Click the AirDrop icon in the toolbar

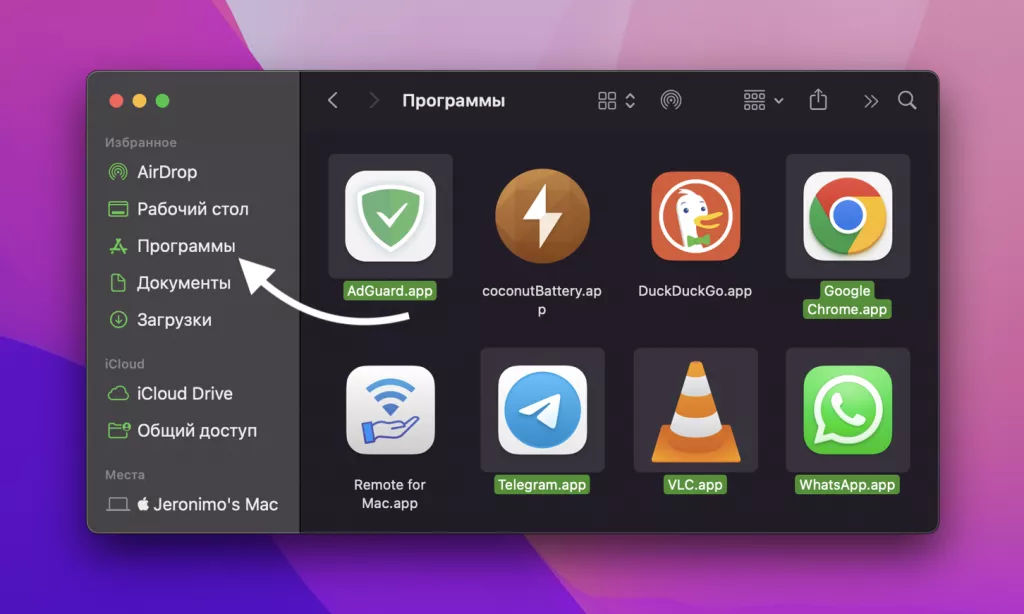[x=671, y=100]
